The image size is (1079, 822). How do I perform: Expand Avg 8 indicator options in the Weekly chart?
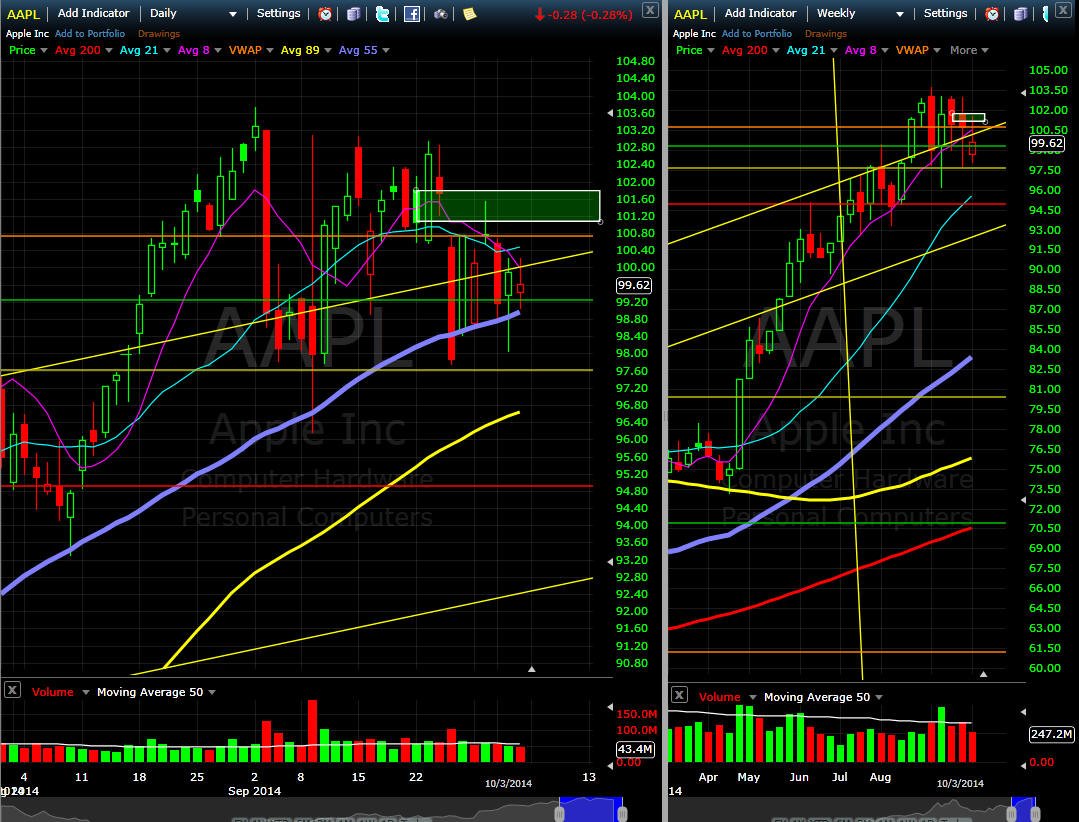coord(884,50)
